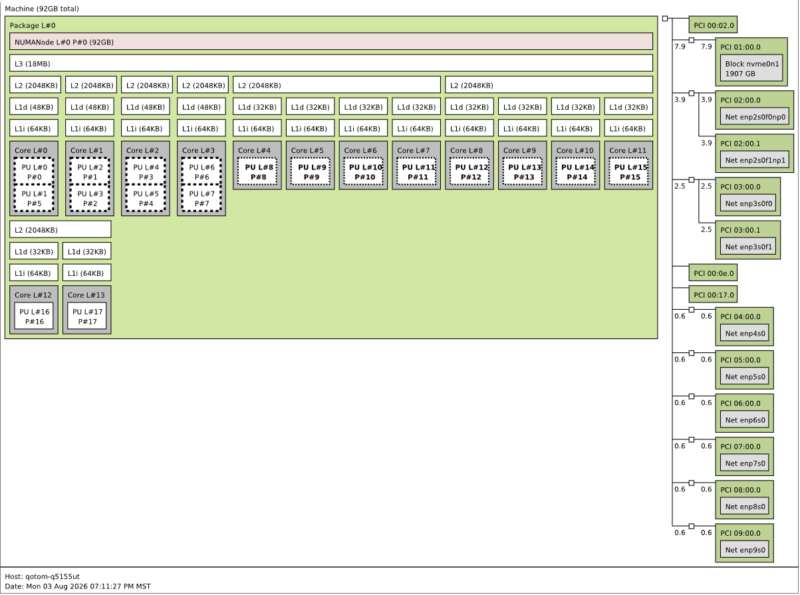Select processing unit PU L#11 P#11
The height and width of the screenshot is (595, 800).
[417, 172]
